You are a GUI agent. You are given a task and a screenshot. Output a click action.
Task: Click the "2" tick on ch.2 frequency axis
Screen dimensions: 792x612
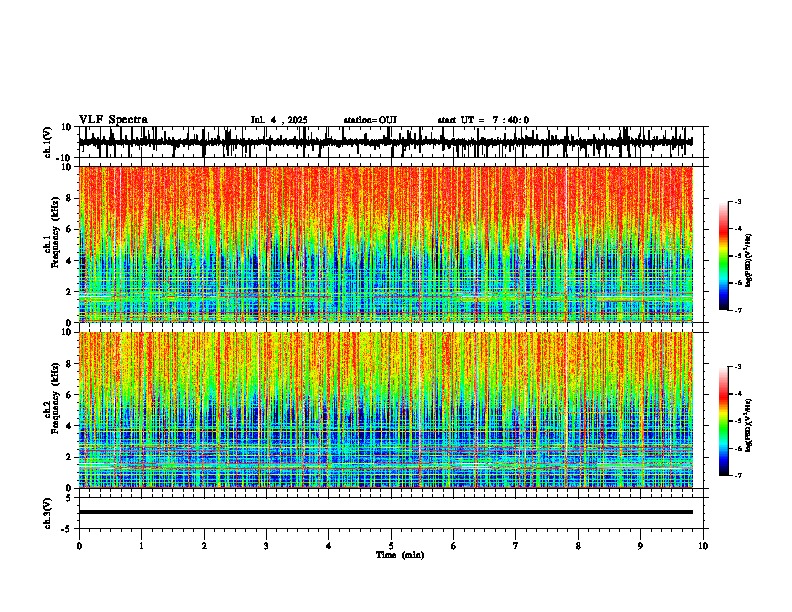[x=70, y=457]
